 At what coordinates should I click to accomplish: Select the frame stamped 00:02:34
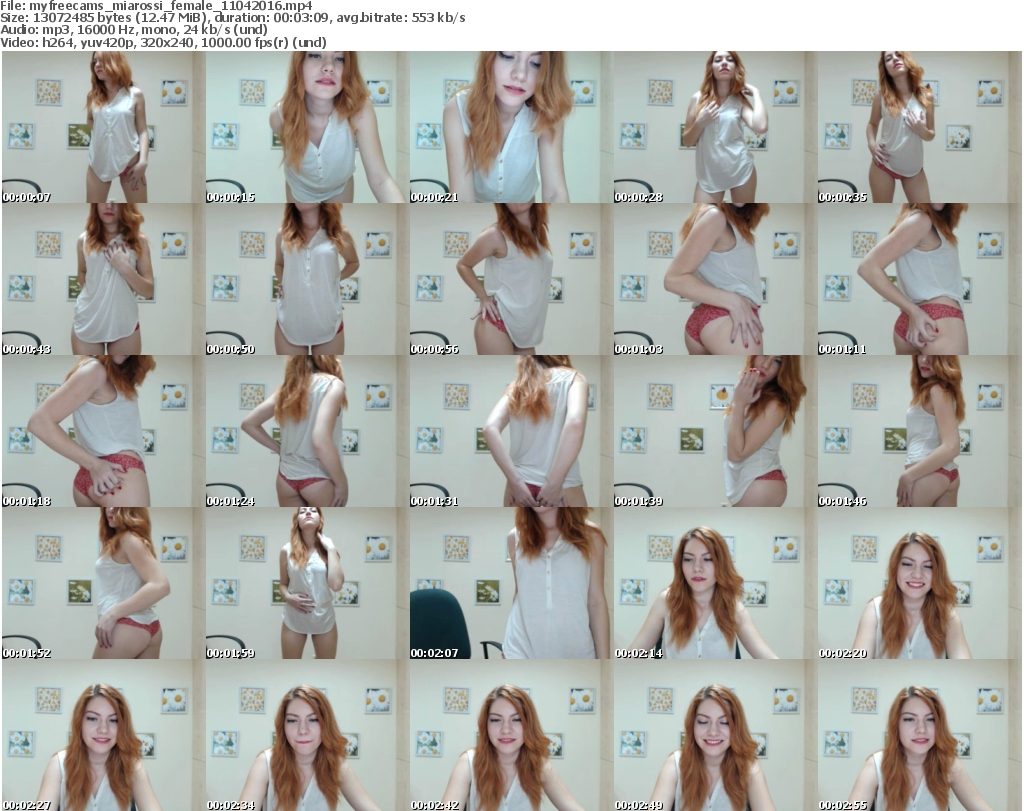[307, 735]
